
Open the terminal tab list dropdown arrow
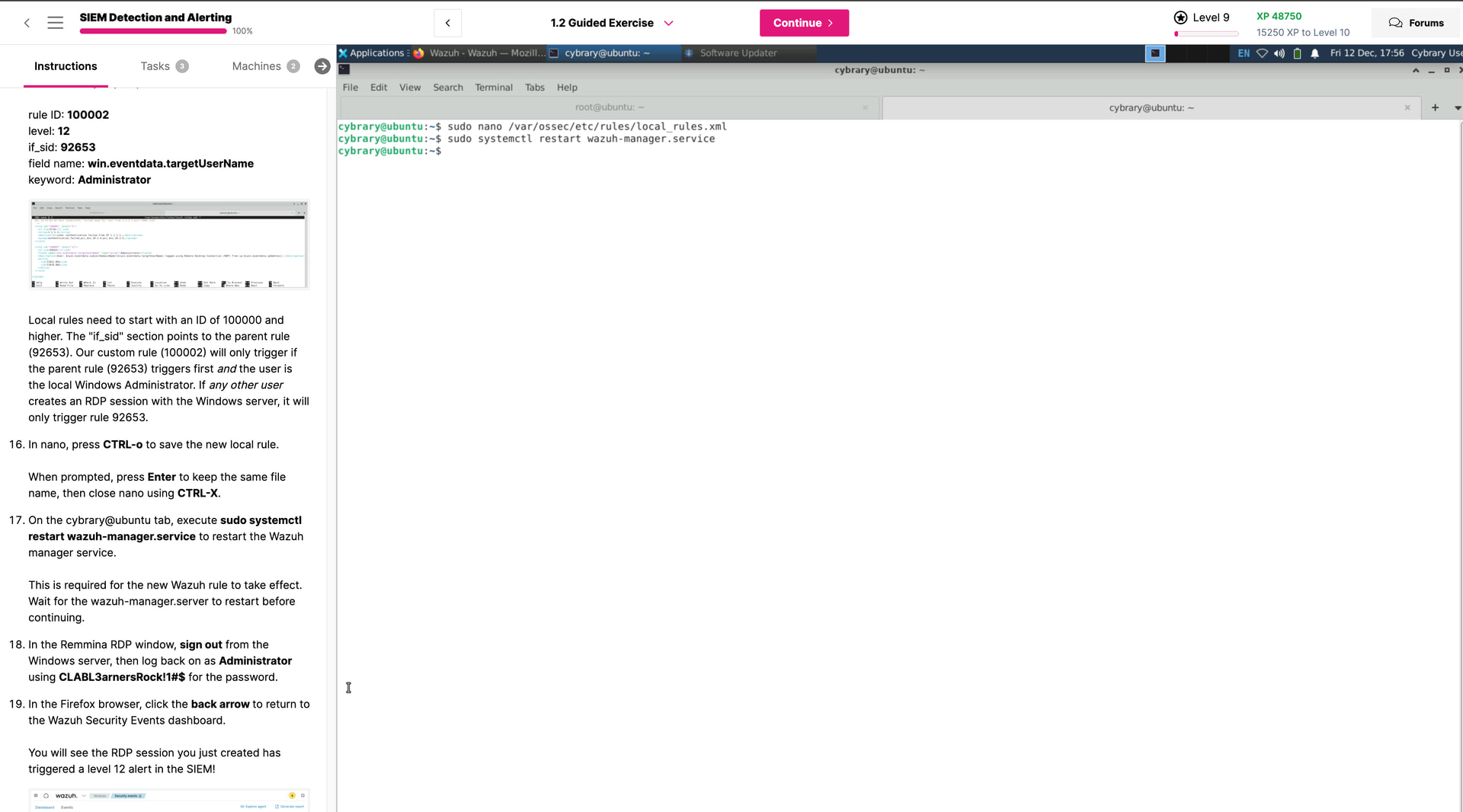[x=1457, y=107]
